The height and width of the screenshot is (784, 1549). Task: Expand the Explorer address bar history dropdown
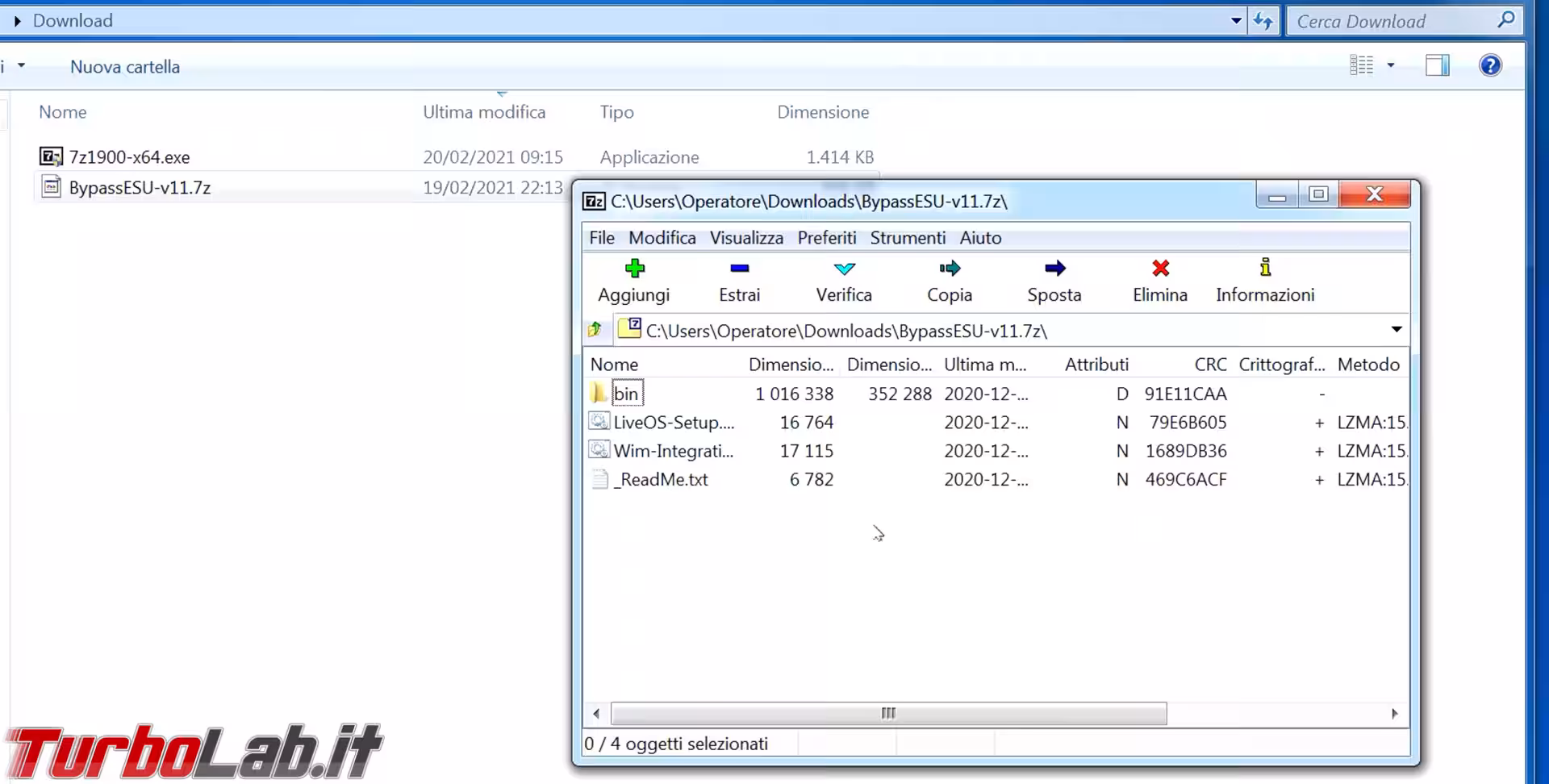[1235, 21]
